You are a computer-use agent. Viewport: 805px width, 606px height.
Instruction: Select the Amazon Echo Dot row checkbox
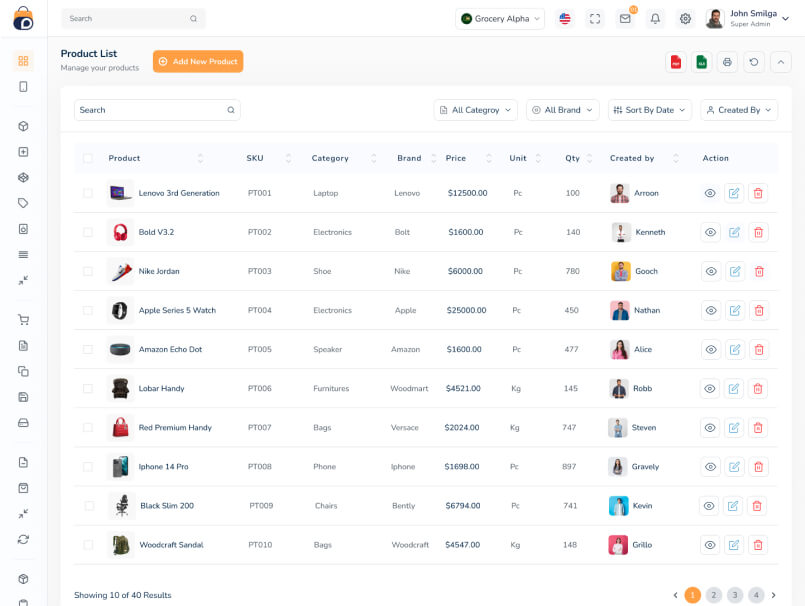point(88,349)
